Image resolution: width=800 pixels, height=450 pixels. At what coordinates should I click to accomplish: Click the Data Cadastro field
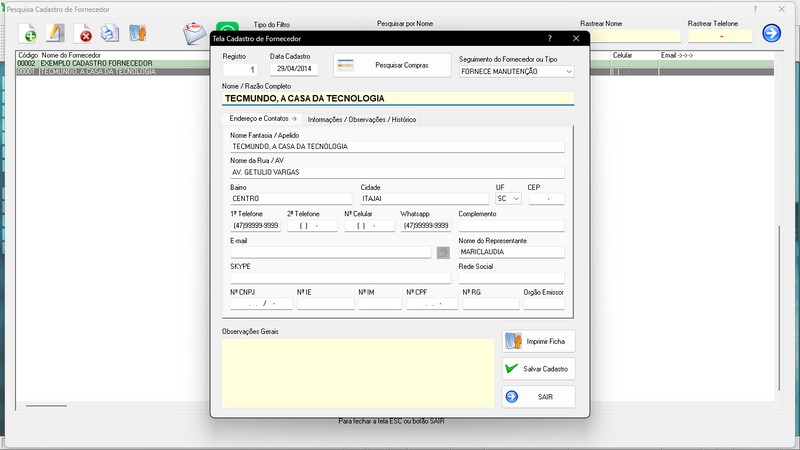(x=294, y=69)
